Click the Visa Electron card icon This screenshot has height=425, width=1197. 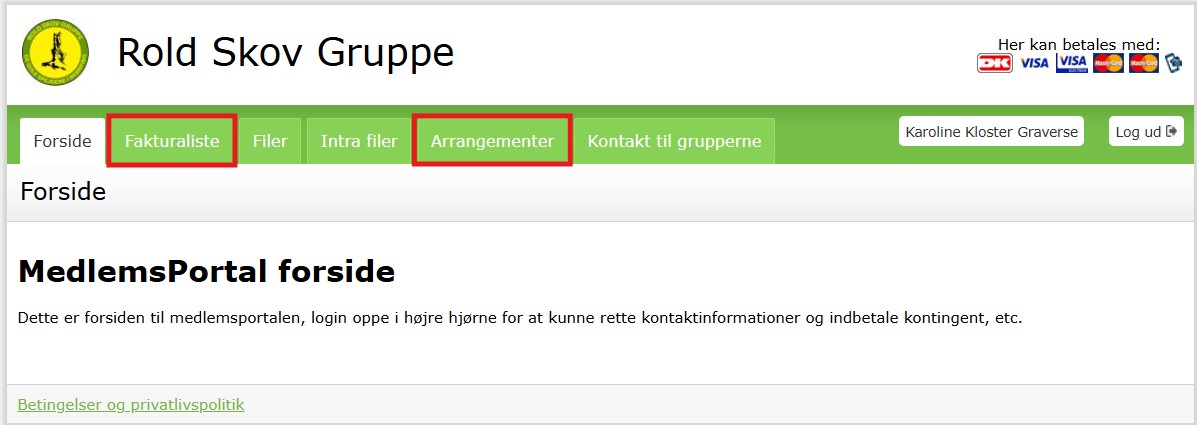click(x=1072, y=63)
